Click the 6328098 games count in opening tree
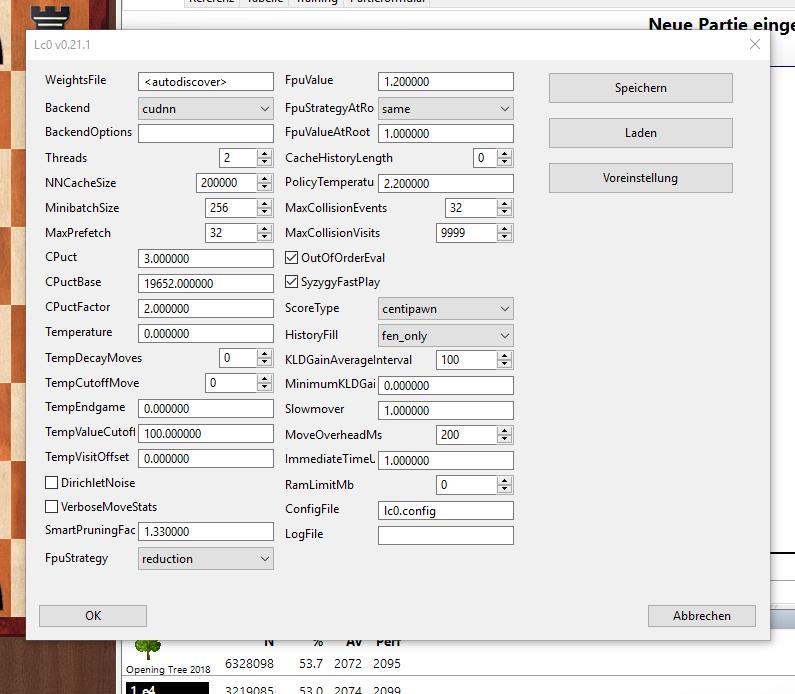 tap(249, 664)
